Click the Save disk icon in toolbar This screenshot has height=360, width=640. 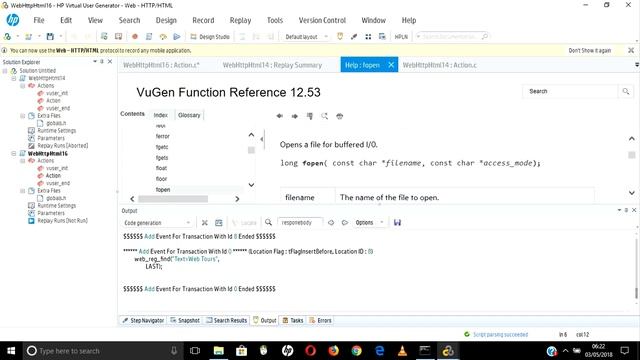(x=50, y=37)
